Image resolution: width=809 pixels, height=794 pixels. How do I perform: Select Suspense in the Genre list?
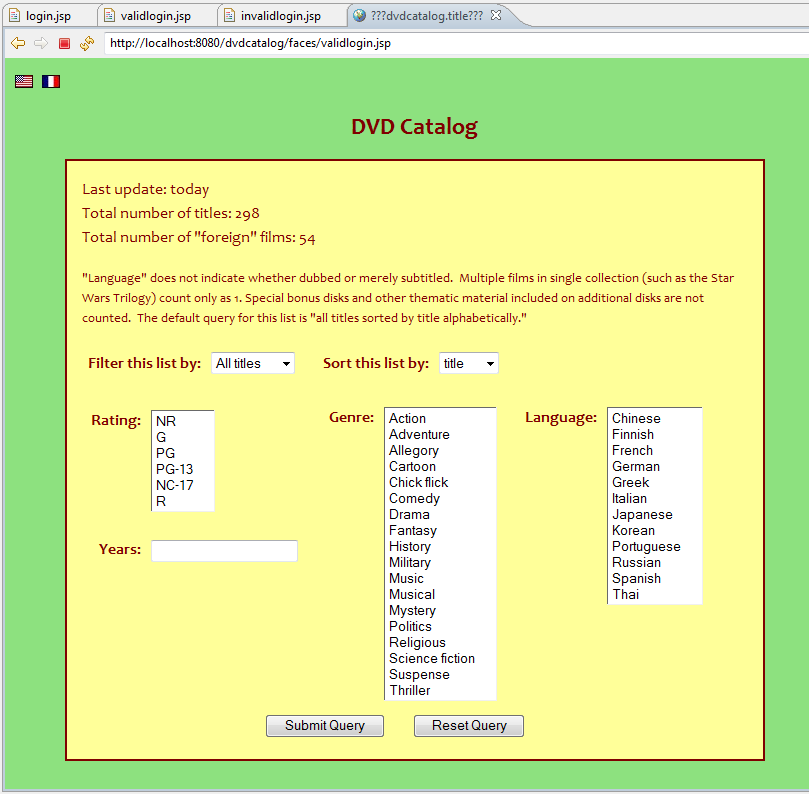point(440,674)
